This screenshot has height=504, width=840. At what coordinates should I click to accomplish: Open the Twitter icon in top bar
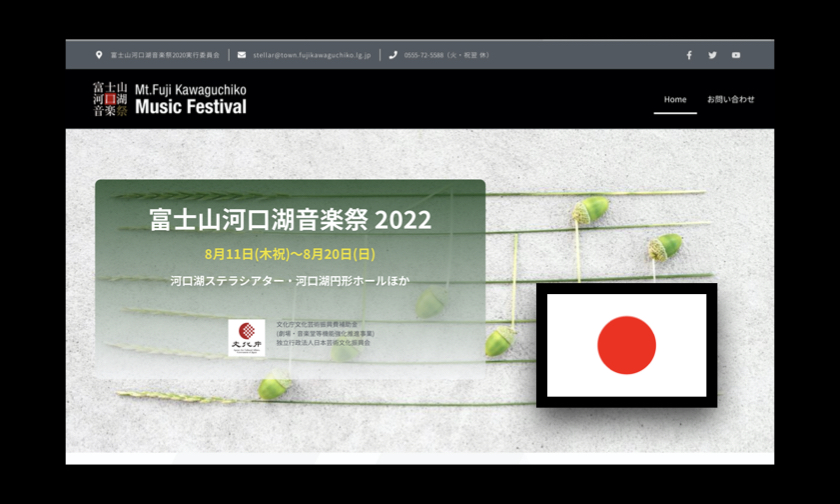tap(713, 55)
